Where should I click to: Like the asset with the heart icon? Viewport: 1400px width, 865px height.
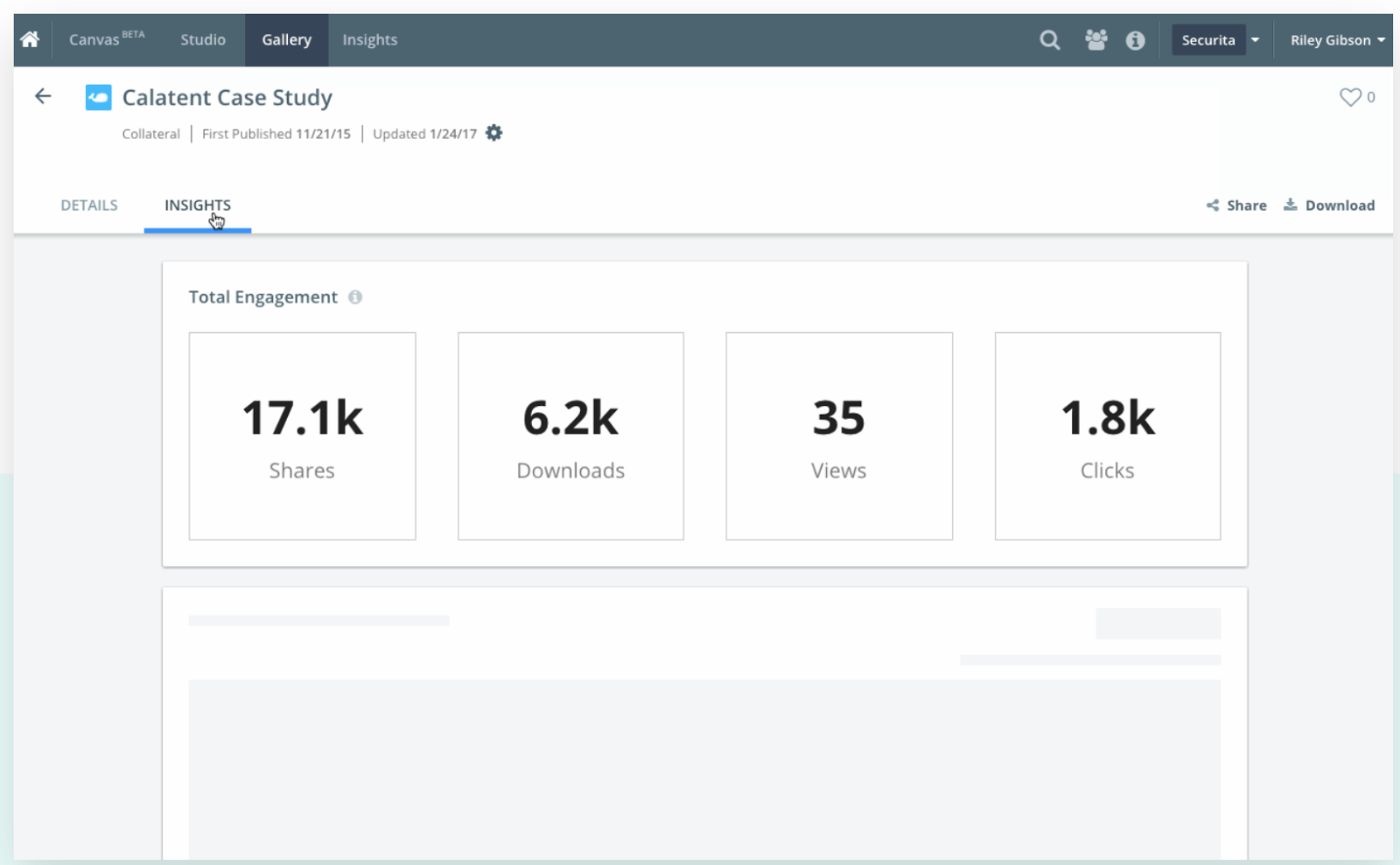click(1350, 97)
